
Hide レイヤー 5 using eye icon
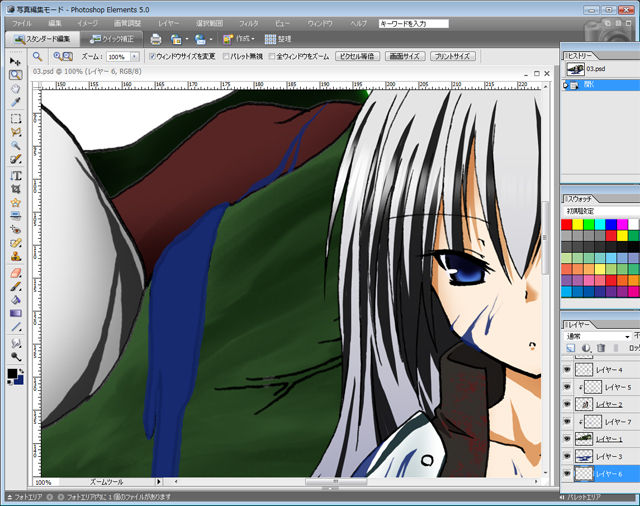coord(567,387)
